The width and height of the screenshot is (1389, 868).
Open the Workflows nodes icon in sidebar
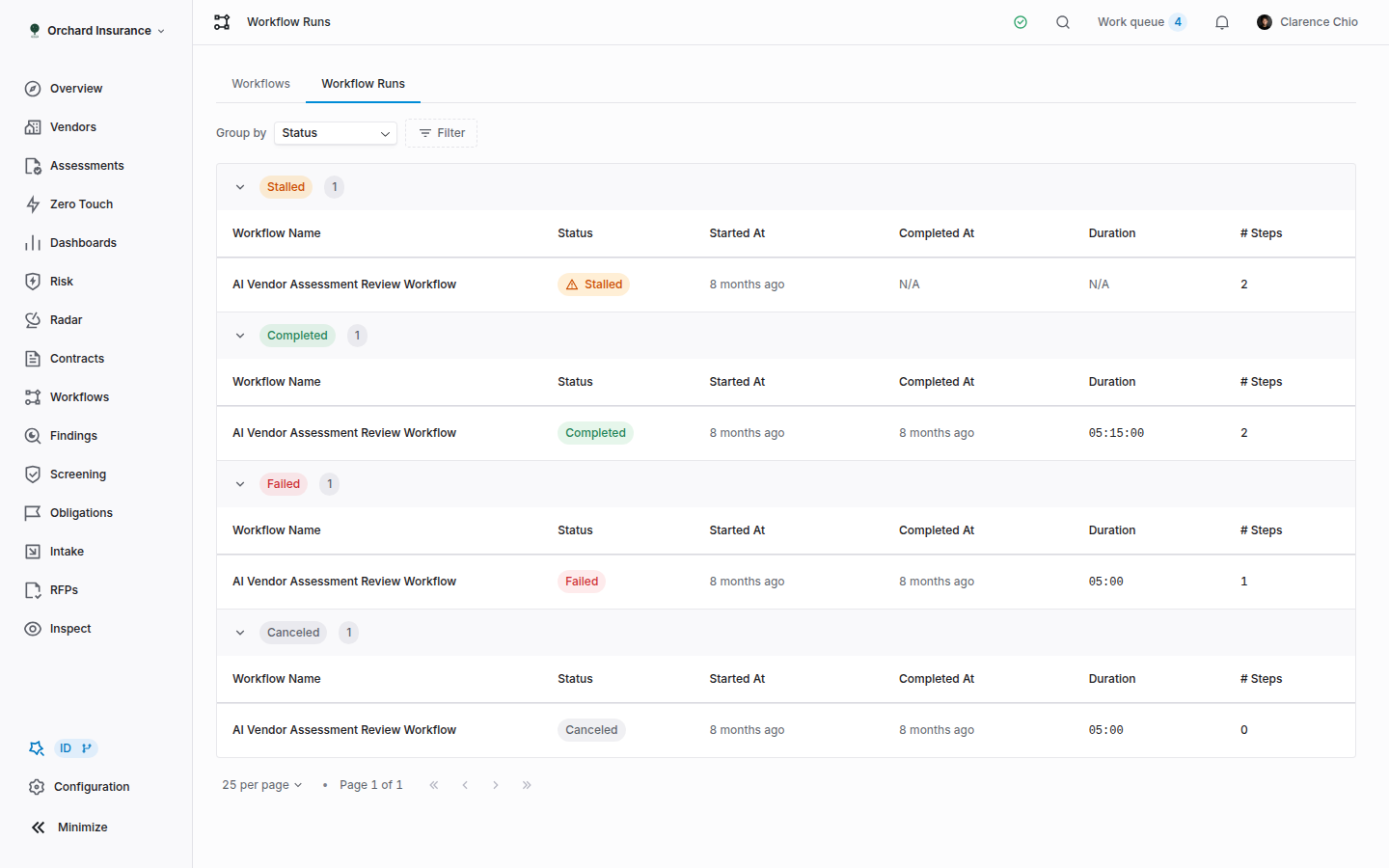tap(33, 397)
